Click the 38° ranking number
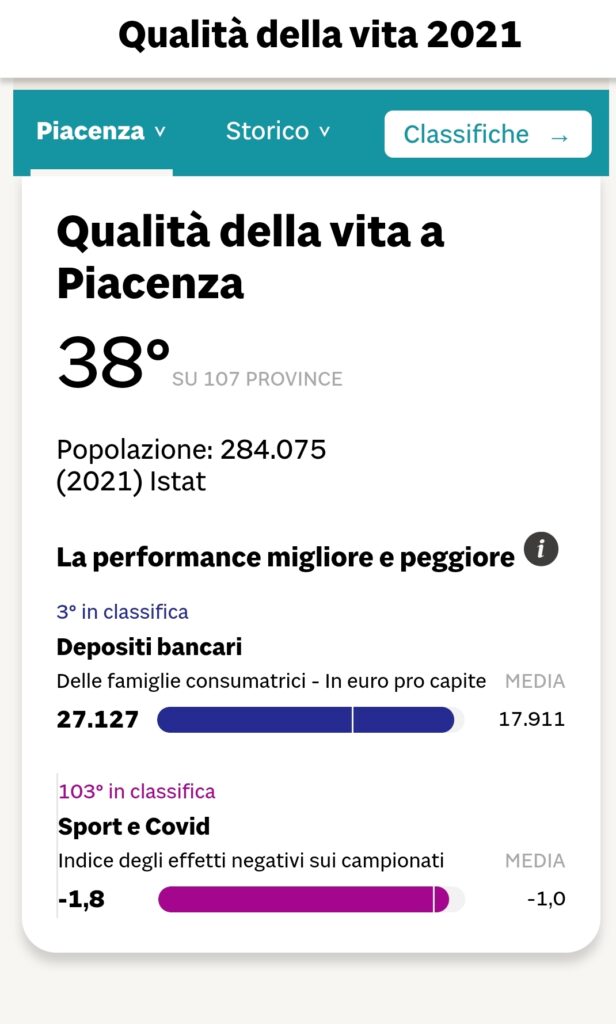The image size is (616, 1024). (x=113, y=363)
